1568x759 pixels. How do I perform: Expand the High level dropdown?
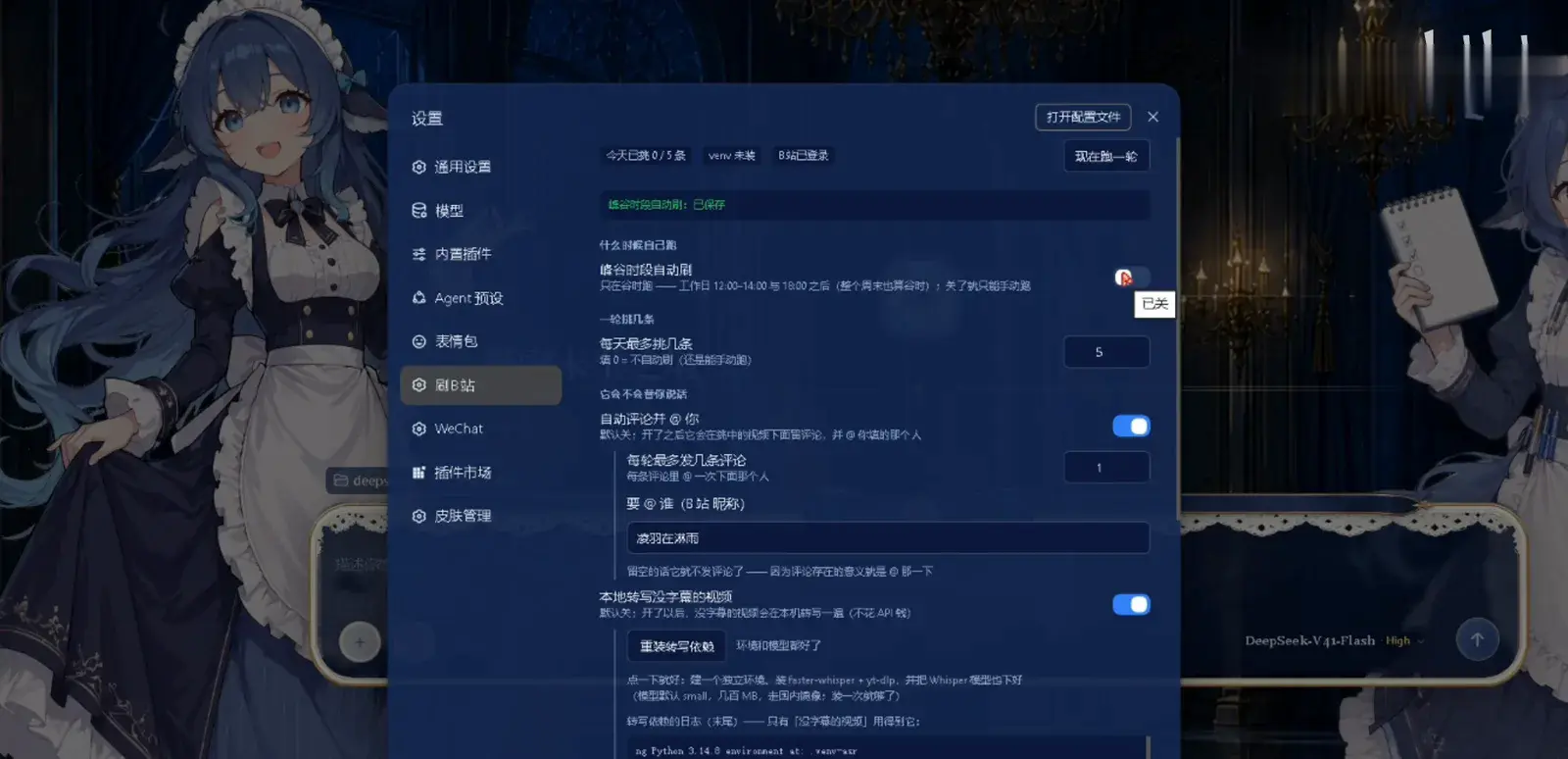(1405, 640)
